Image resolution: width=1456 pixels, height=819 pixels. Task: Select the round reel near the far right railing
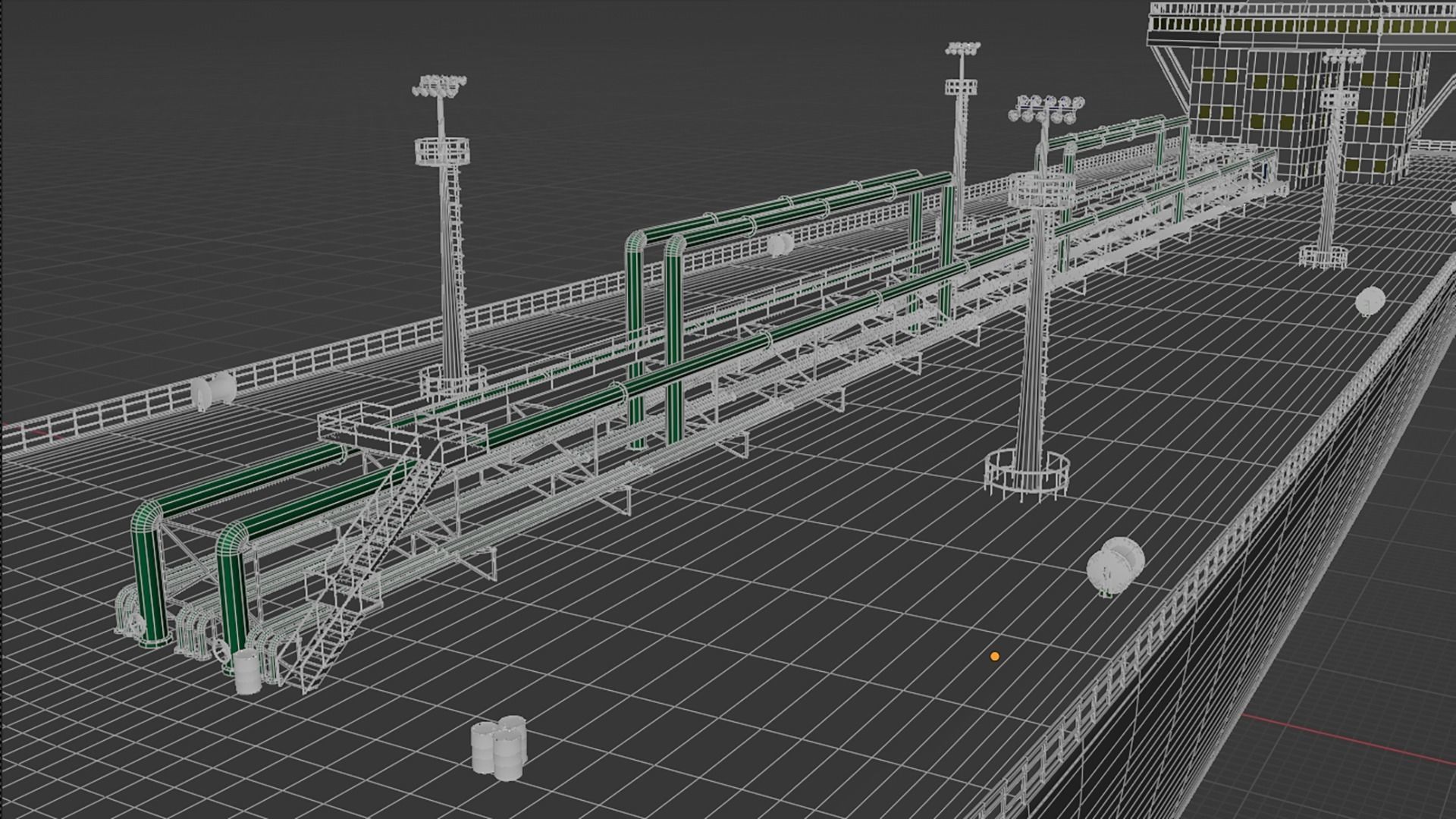tap(1370, 301)
